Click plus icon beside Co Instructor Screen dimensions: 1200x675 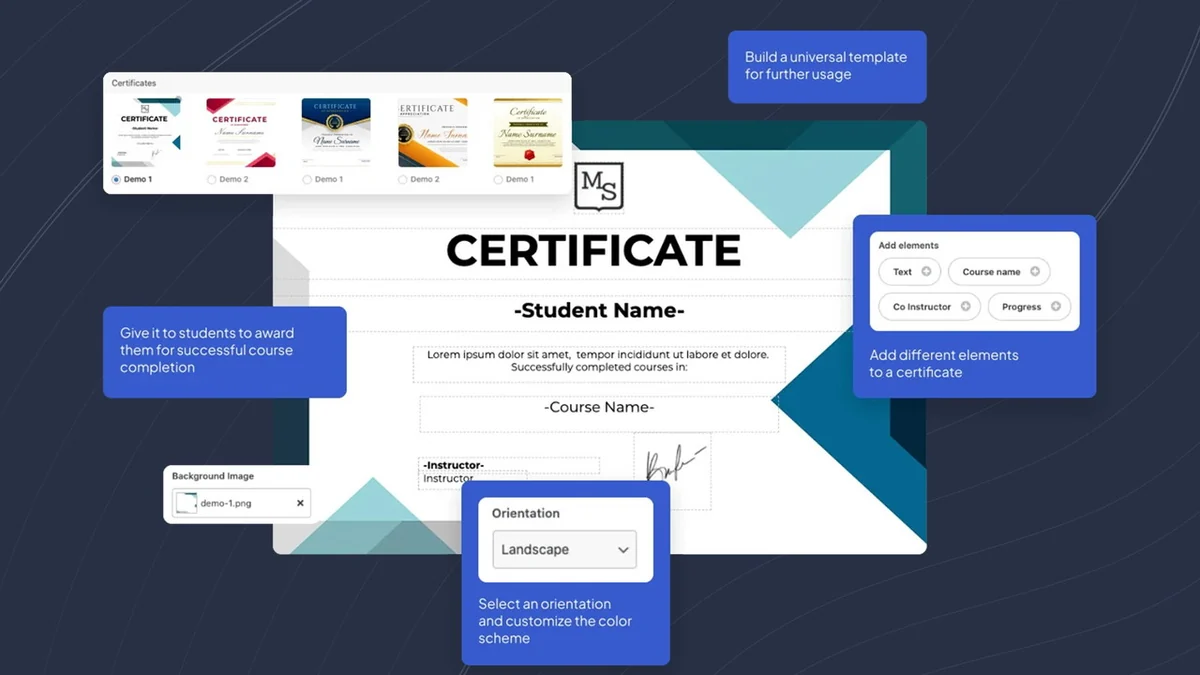[x=965, y=306]
